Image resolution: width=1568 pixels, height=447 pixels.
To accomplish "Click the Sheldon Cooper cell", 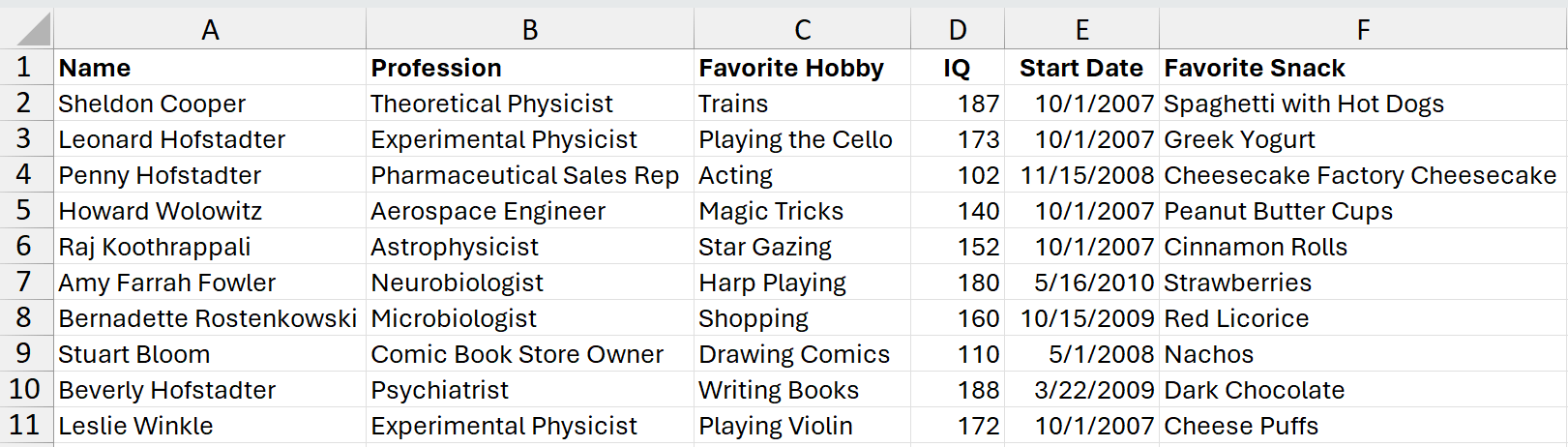I will (x=152, y=104).
